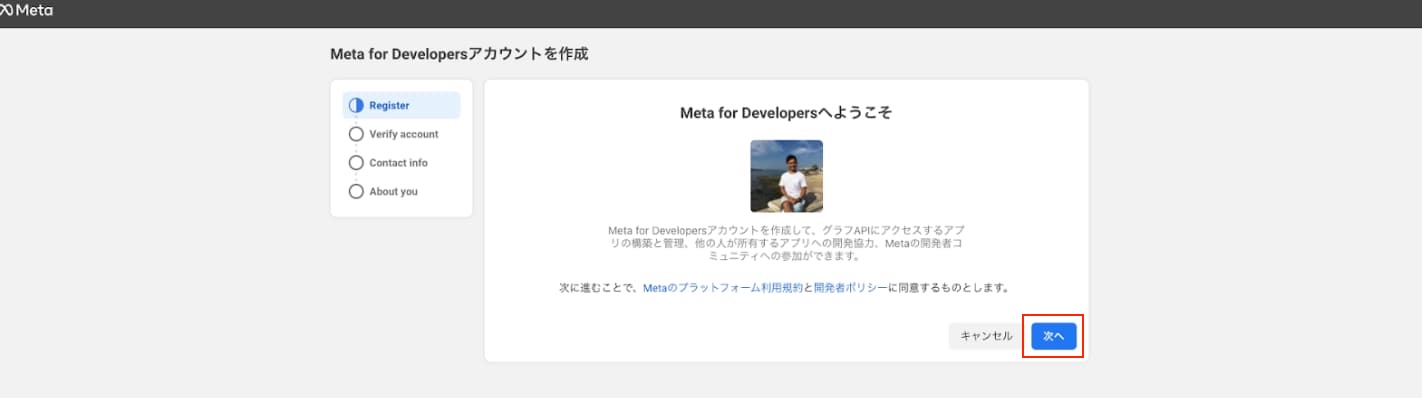
Task: Open the Register step label
Action: pyautogui.click(x=389, y=105)
